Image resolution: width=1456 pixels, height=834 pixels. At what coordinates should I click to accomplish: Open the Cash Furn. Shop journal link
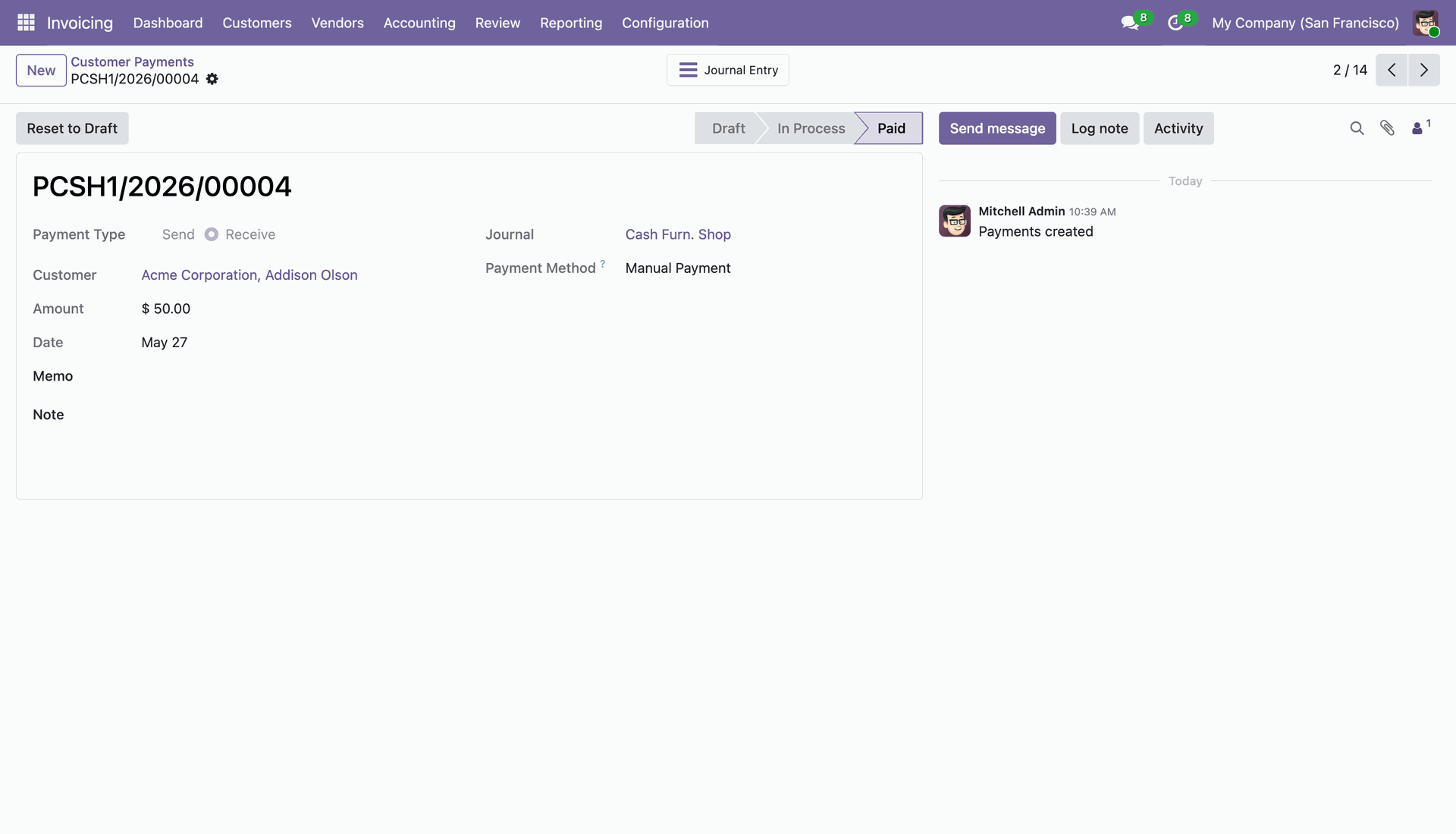(x=678, y=234)
